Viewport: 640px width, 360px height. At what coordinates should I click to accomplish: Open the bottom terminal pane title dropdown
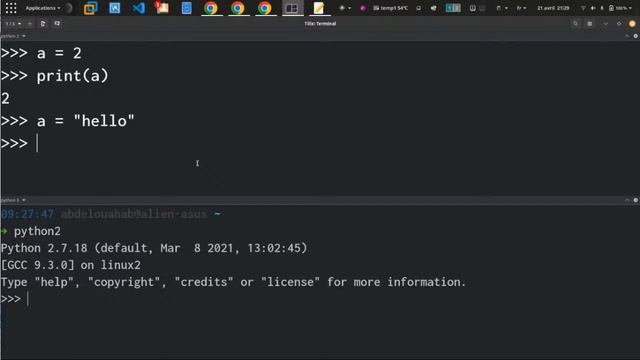coord(13,200)
